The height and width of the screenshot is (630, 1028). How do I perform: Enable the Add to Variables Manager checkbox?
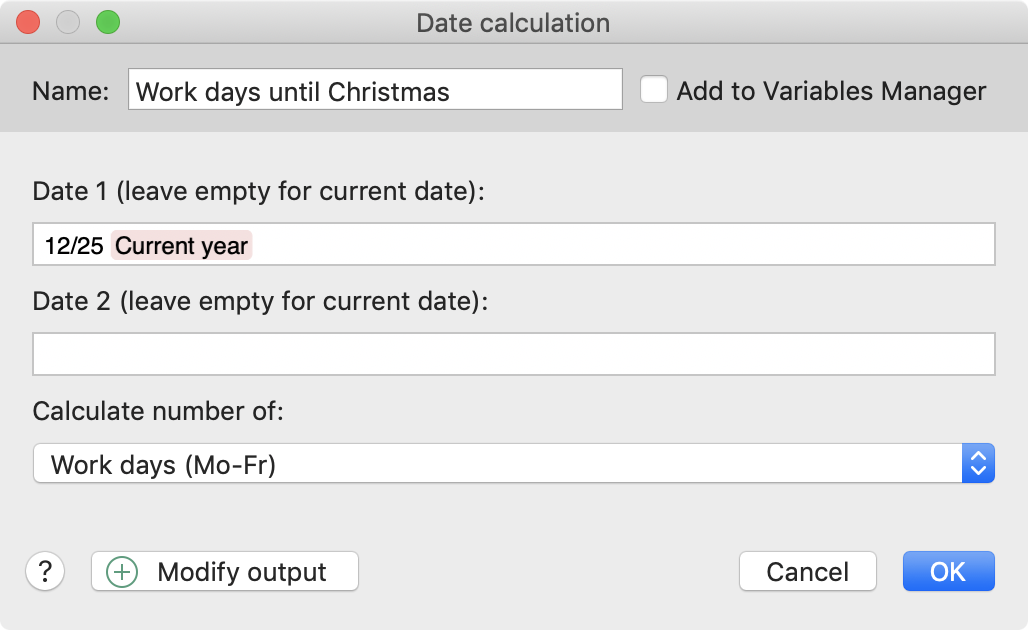tap(654, 90)
